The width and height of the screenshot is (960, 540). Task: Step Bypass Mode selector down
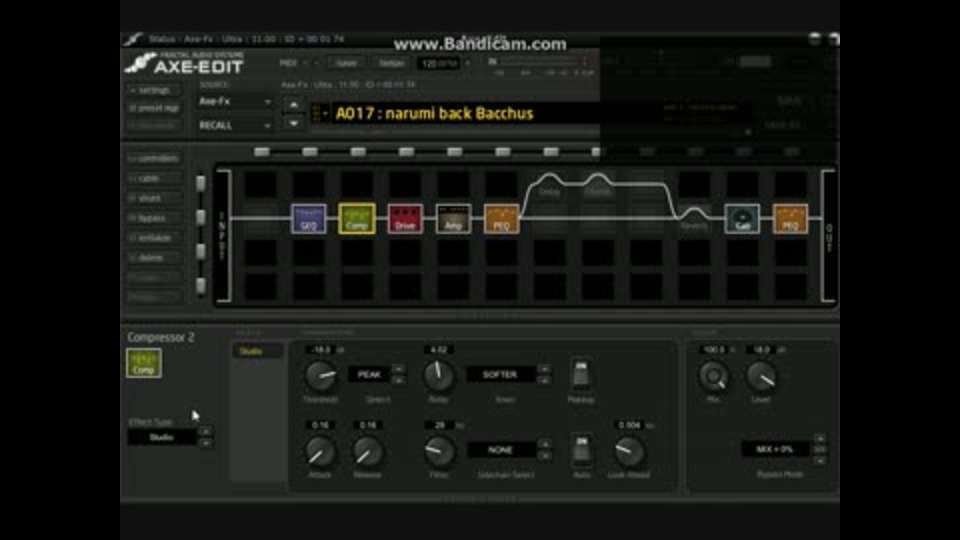tap(820, 460)
